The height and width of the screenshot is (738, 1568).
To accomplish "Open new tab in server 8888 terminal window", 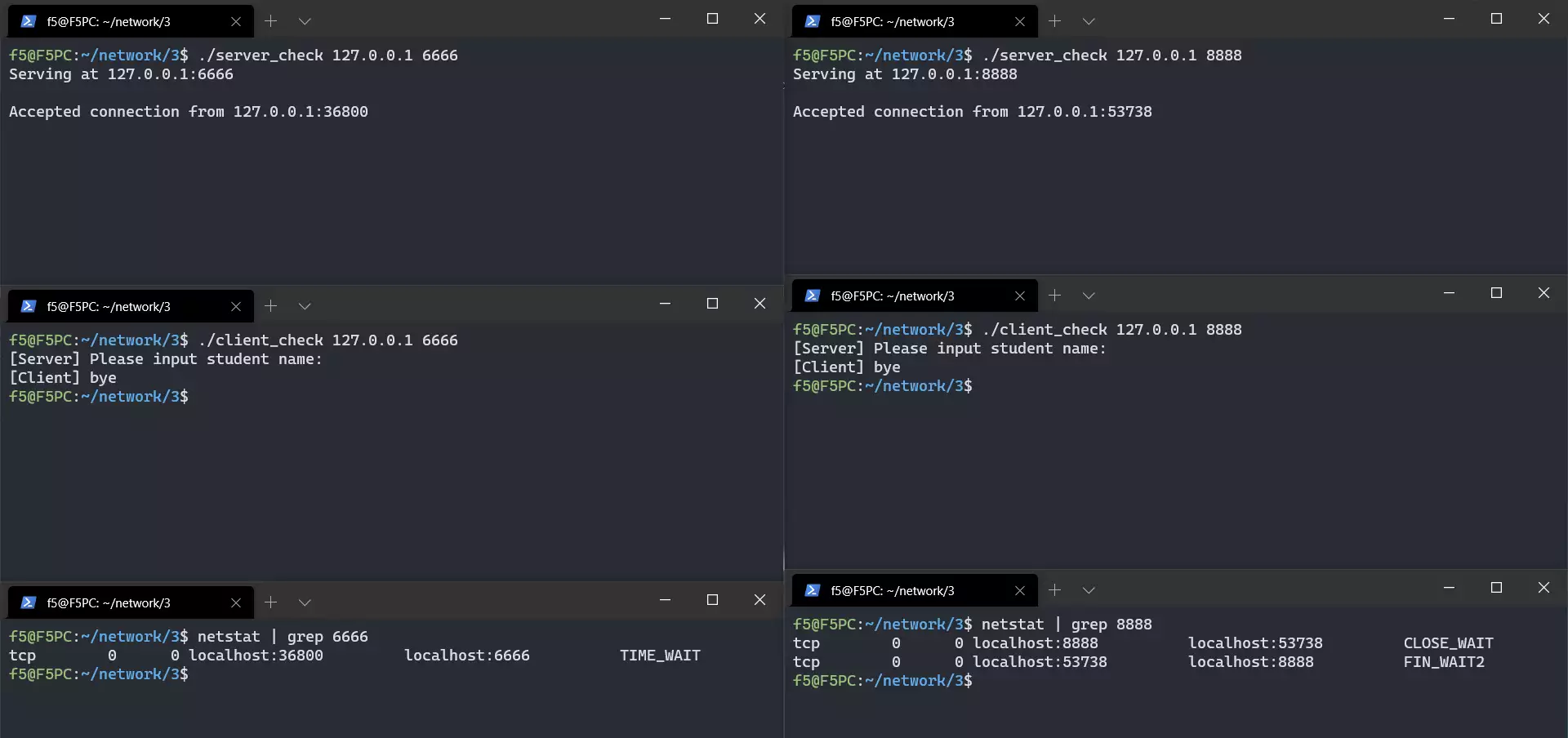I will [1054, 21].
